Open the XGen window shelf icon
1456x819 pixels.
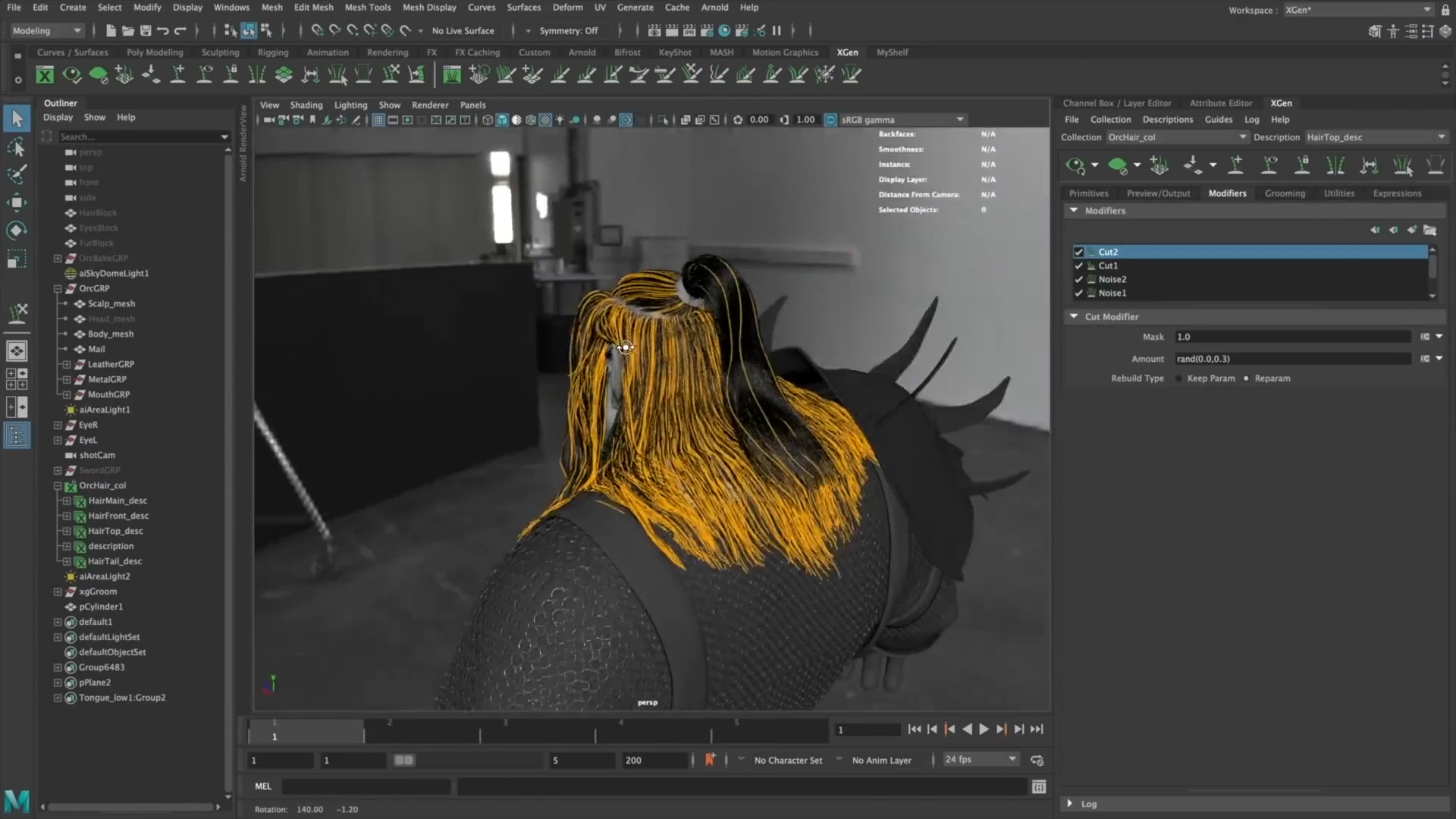point(45,74)
